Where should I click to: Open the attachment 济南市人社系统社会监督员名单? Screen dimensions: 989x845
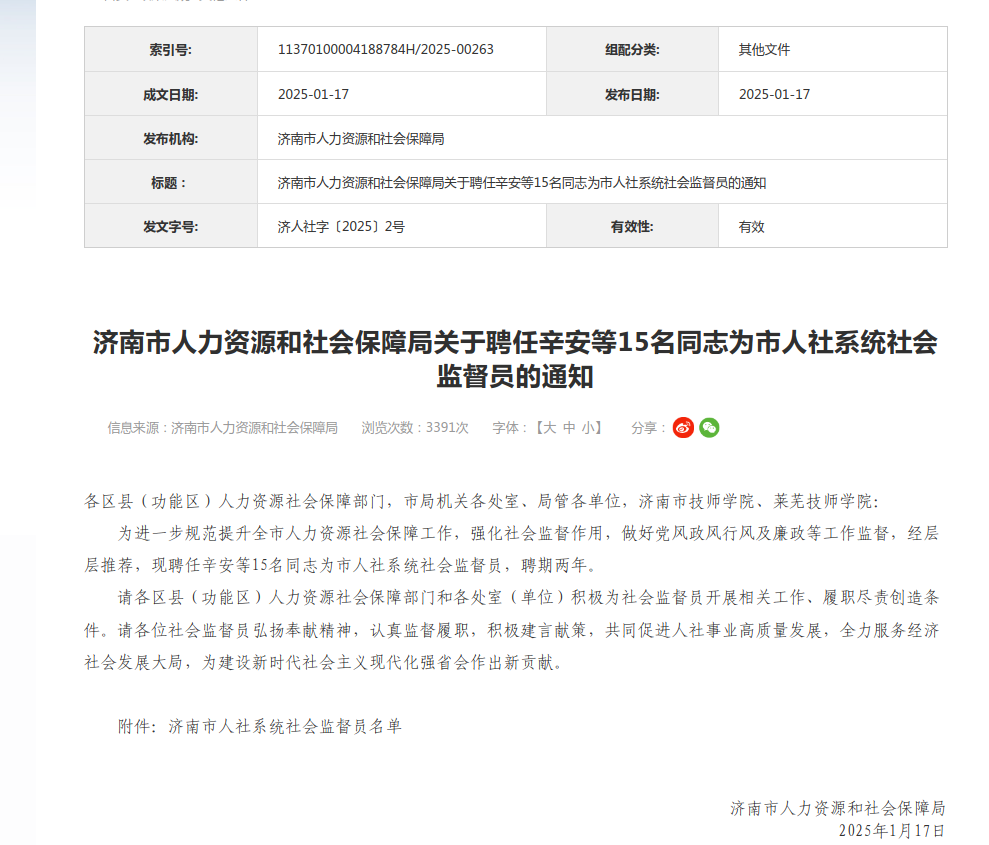point(284,727)
